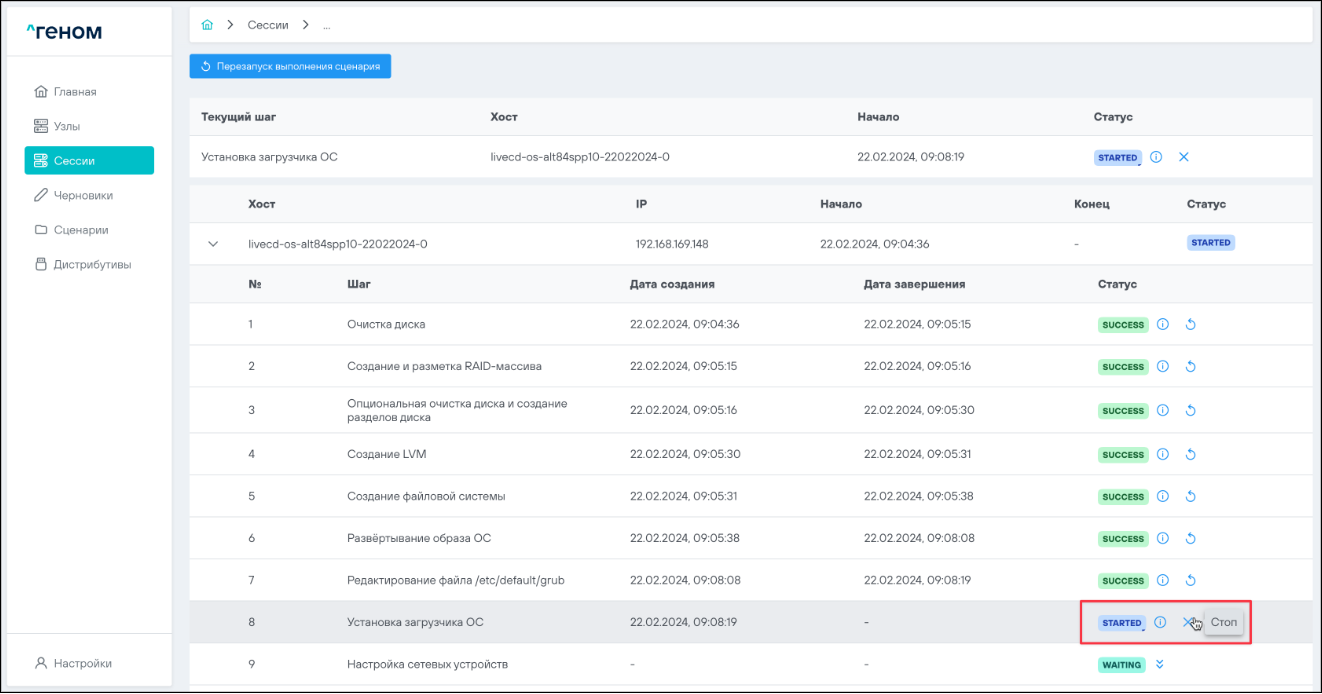Restart step 2 RAID-массива with retry icon
1322x694 pixels.
(x=1190, y=367)
